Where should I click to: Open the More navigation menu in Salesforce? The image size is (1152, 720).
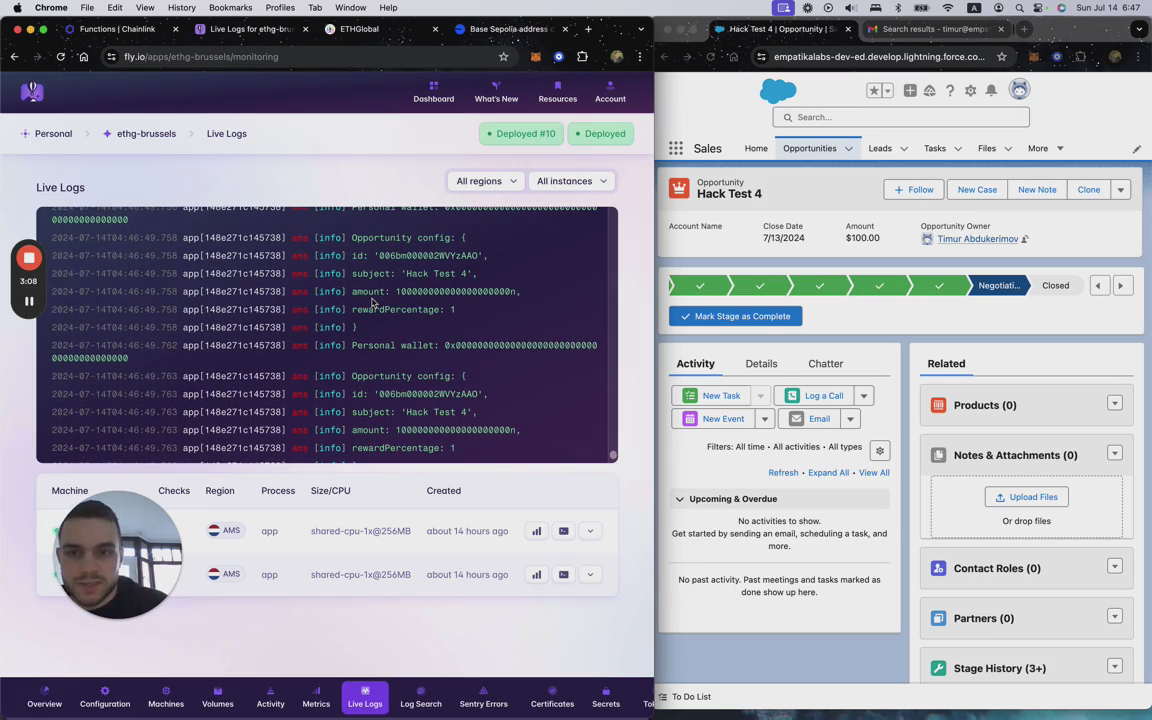tap(1045, 148)
